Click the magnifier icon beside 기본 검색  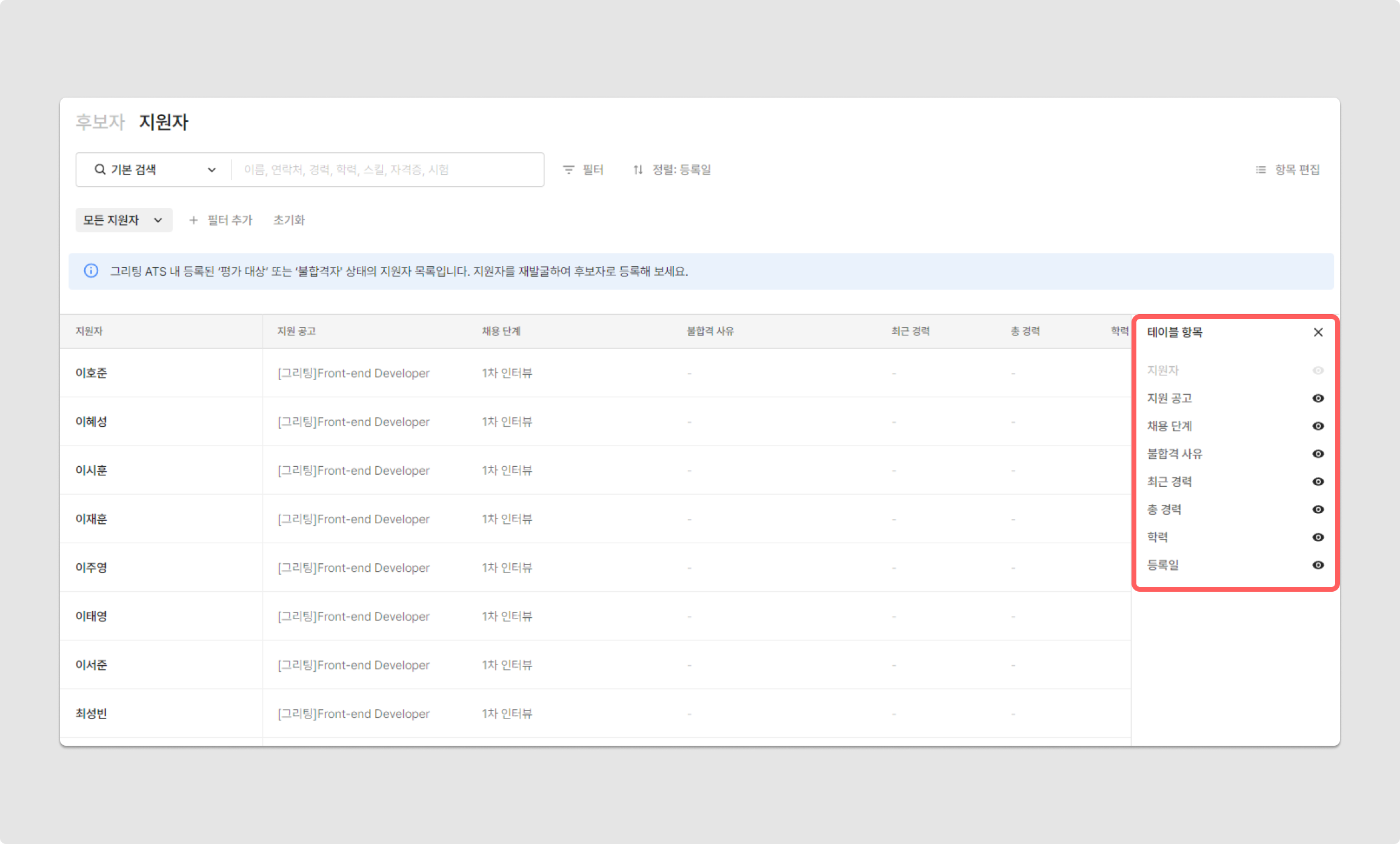click(100, 170)
